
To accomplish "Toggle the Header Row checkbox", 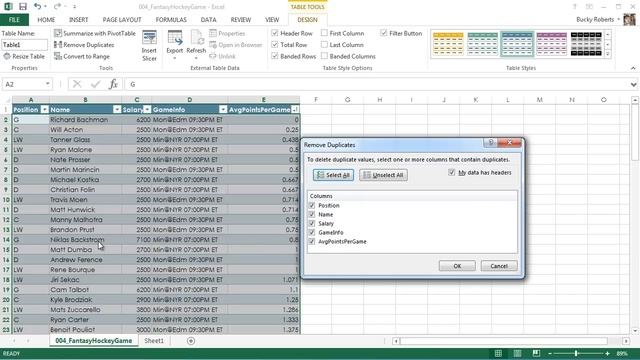I will pos(275,33).
